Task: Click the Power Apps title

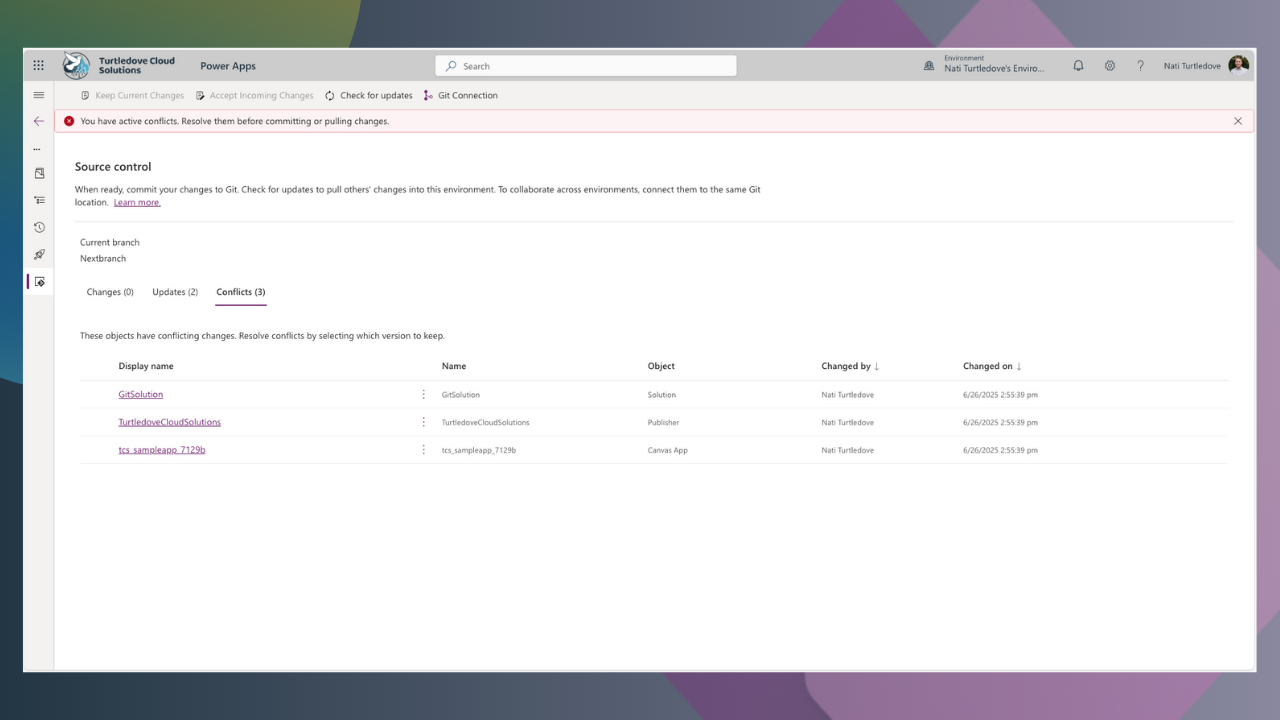Action: click(228, 66)
